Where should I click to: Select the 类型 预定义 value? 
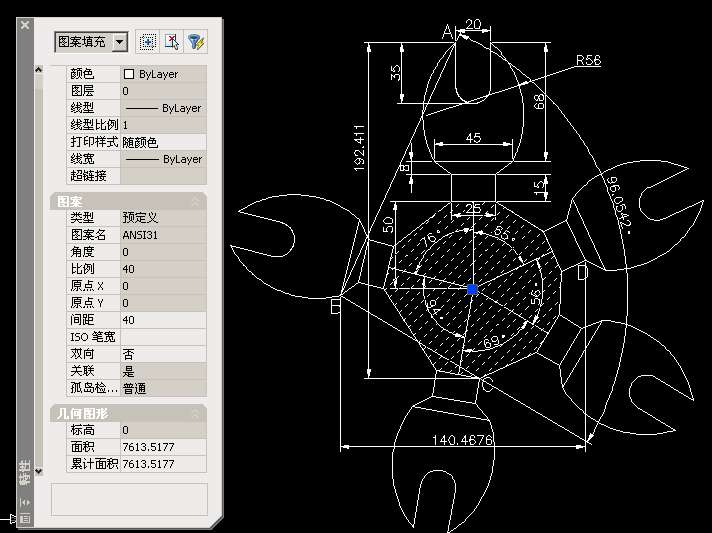(163, 218)
